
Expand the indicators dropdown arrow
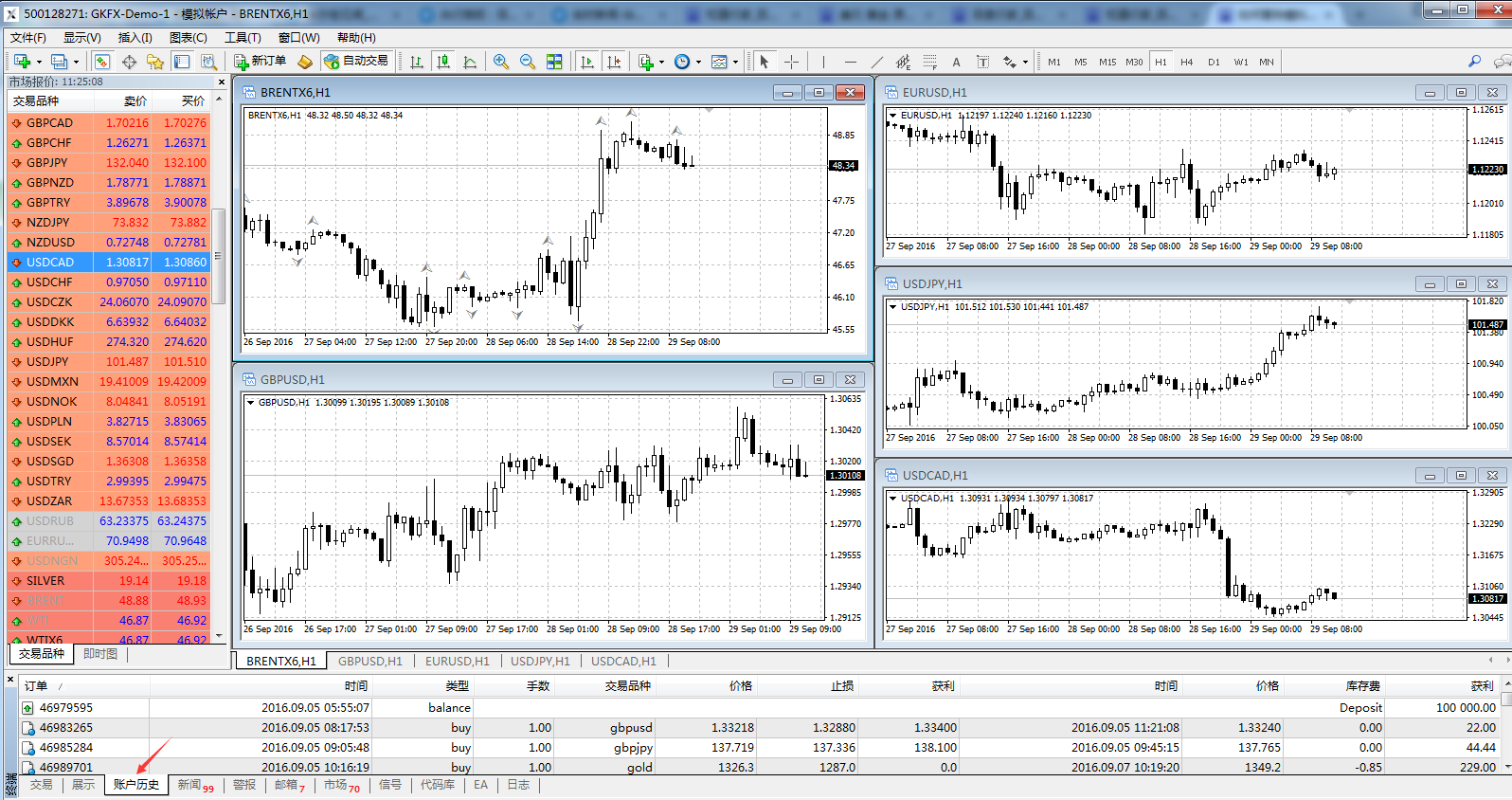point(661,62)
